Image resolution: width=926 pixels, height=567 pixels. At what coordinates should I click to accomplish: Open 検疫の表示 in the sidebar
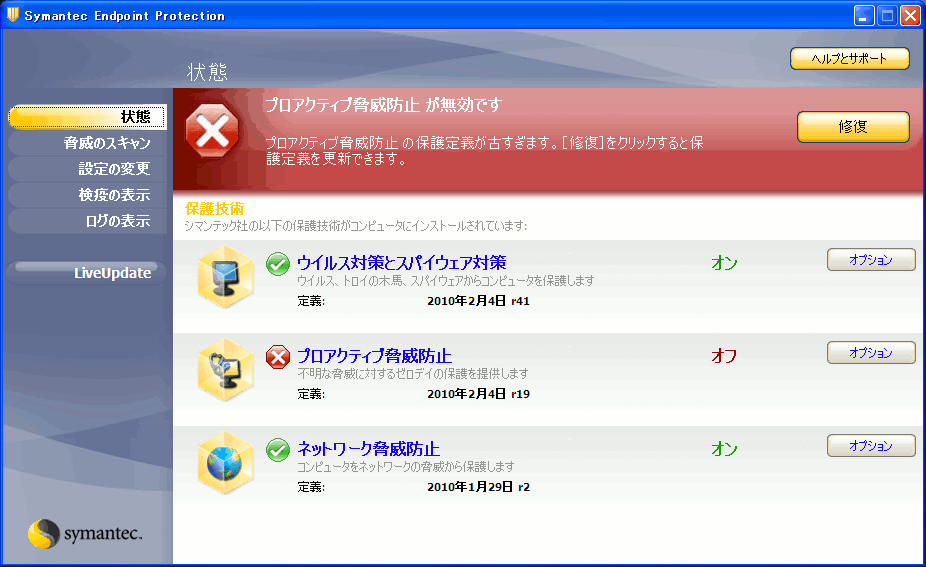click(87, 195)
